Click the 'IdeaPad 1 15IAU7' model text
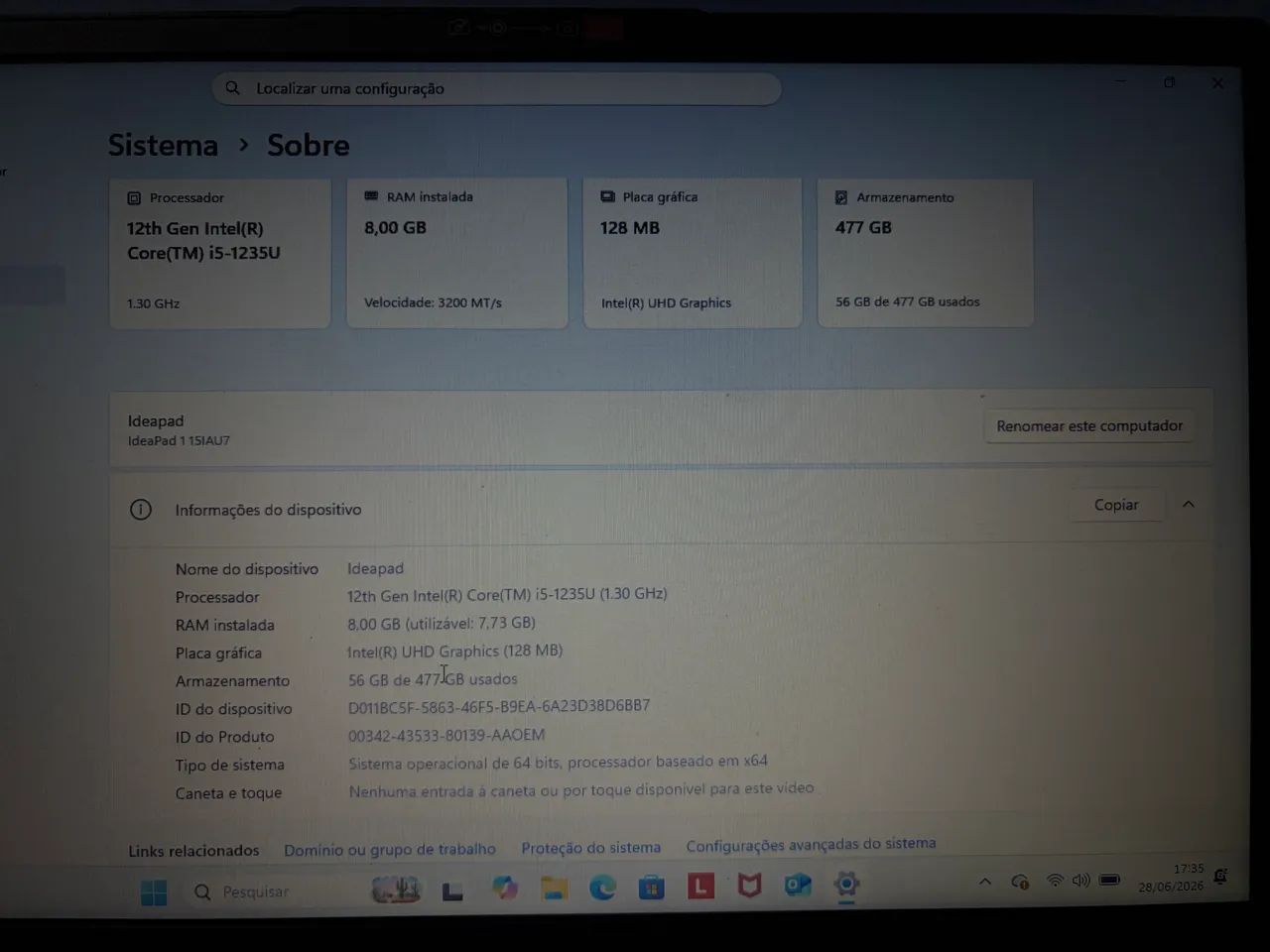The image size is (1270, 952). point(179,440)
